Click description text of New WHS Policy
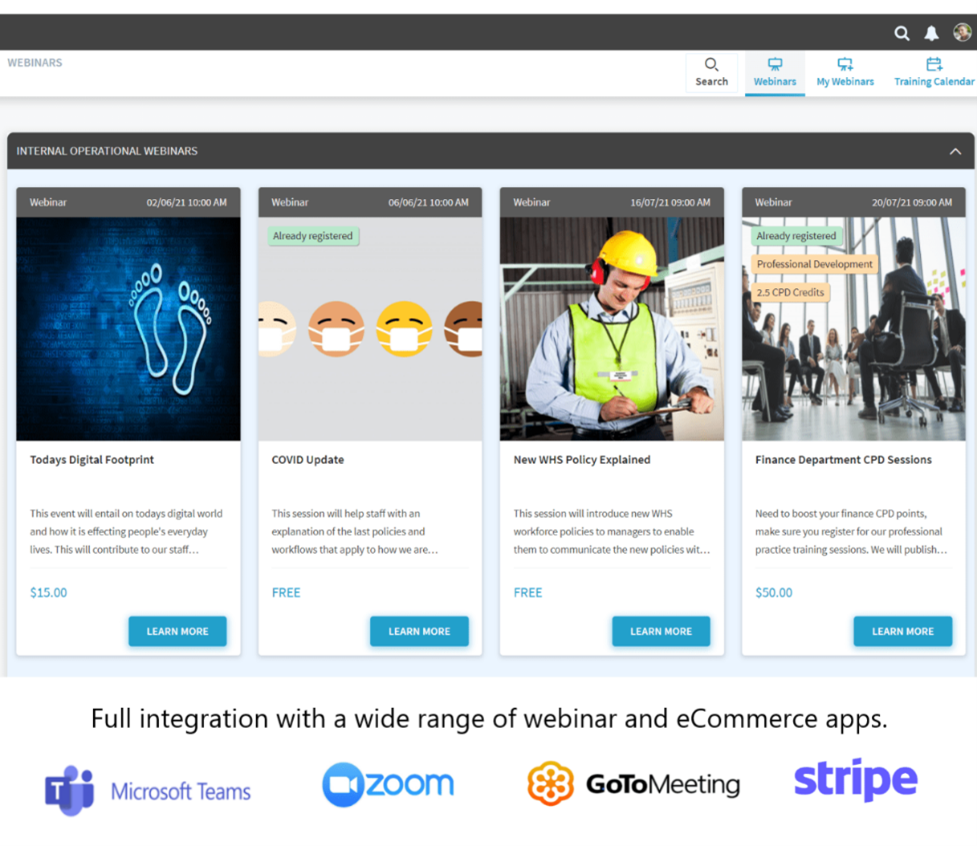 click(611, 531)
